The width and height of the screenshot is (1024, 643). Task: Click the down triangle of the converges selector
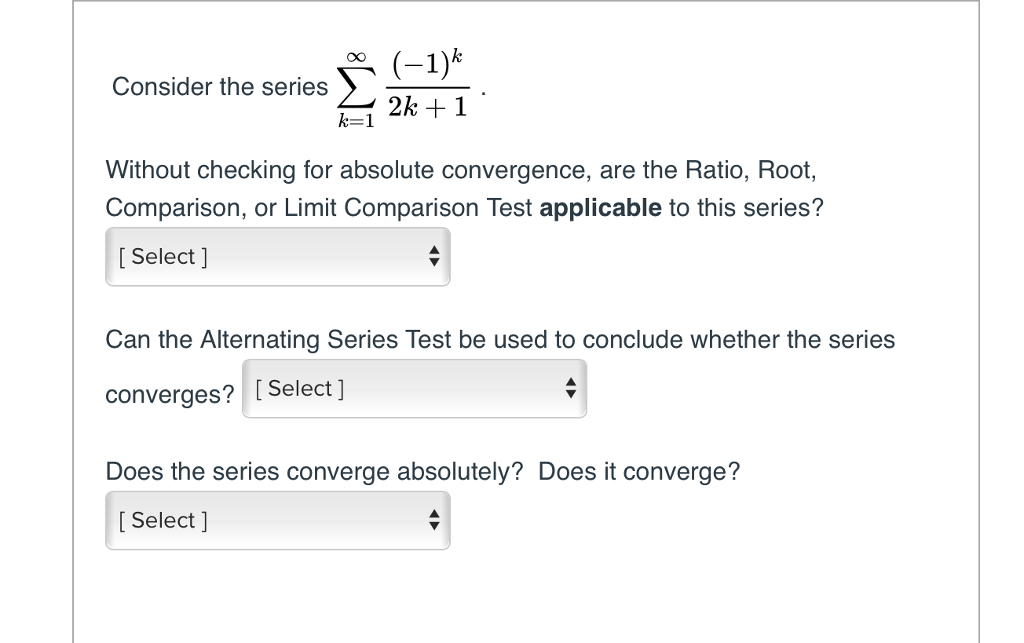(570, 394)
